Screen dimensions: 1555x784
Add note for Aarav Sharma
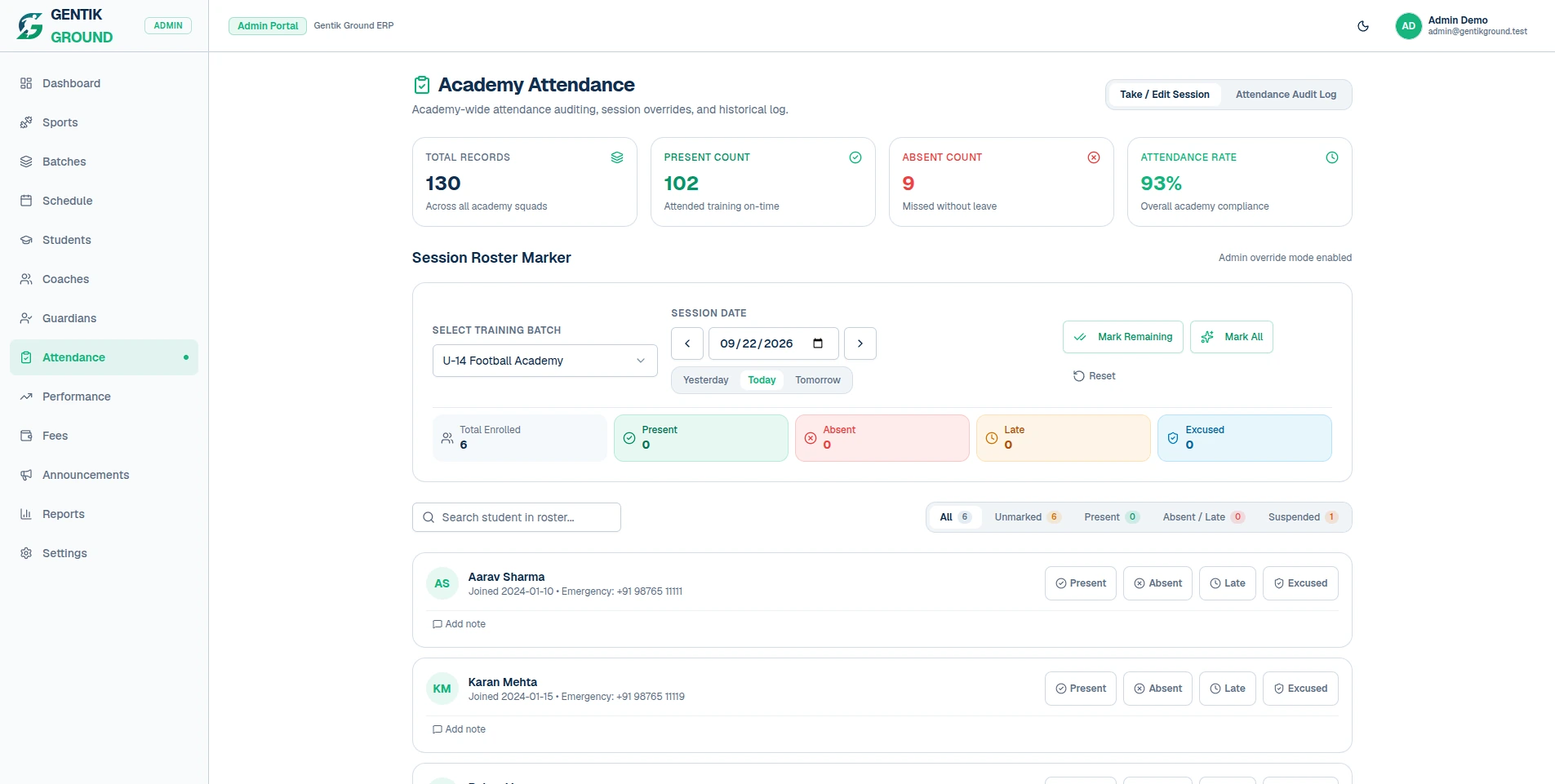(x=459, y=624)
